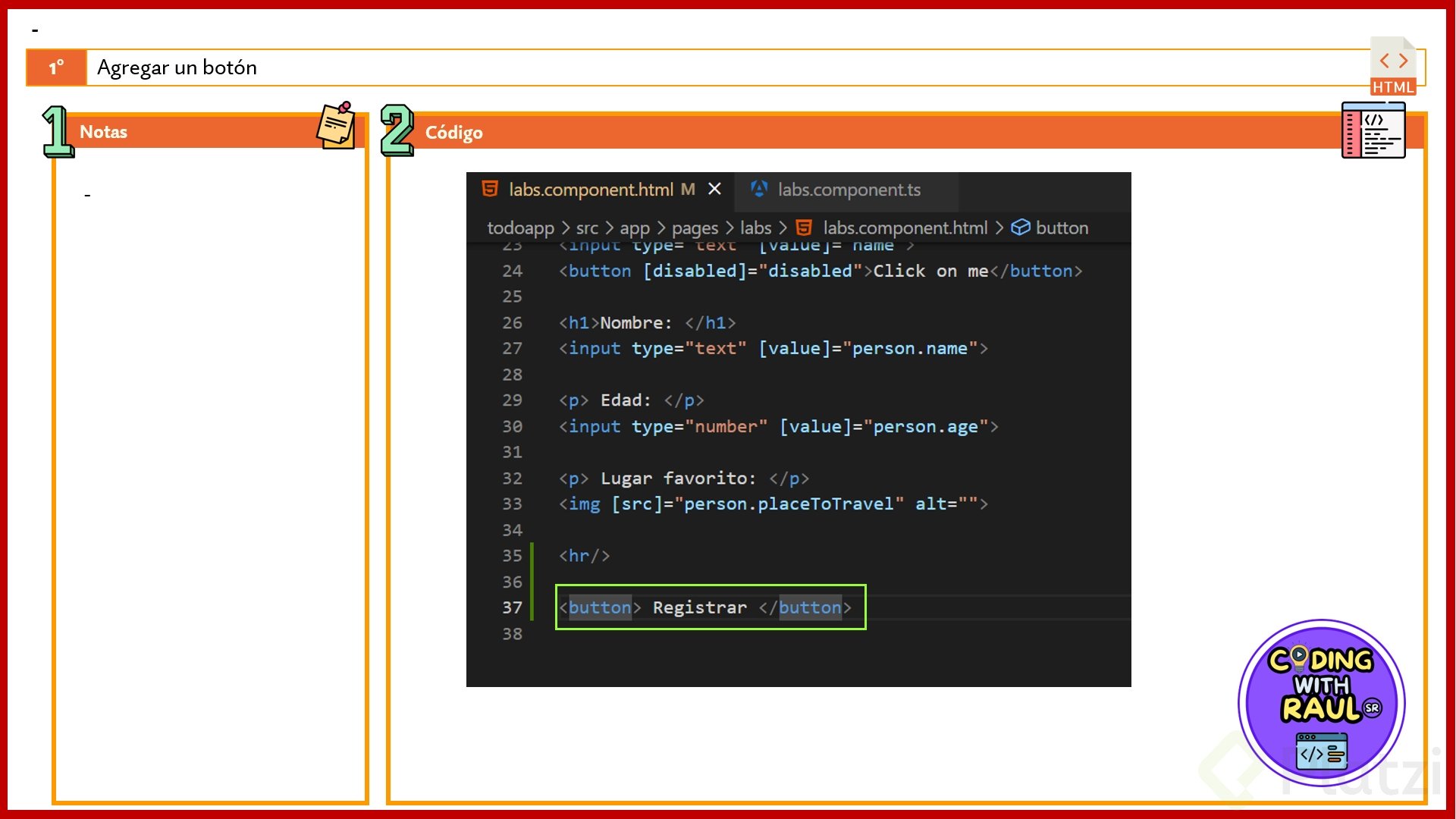
Task: Click the Angular icon on labs.component.ts tab
Action: (758, 189)
